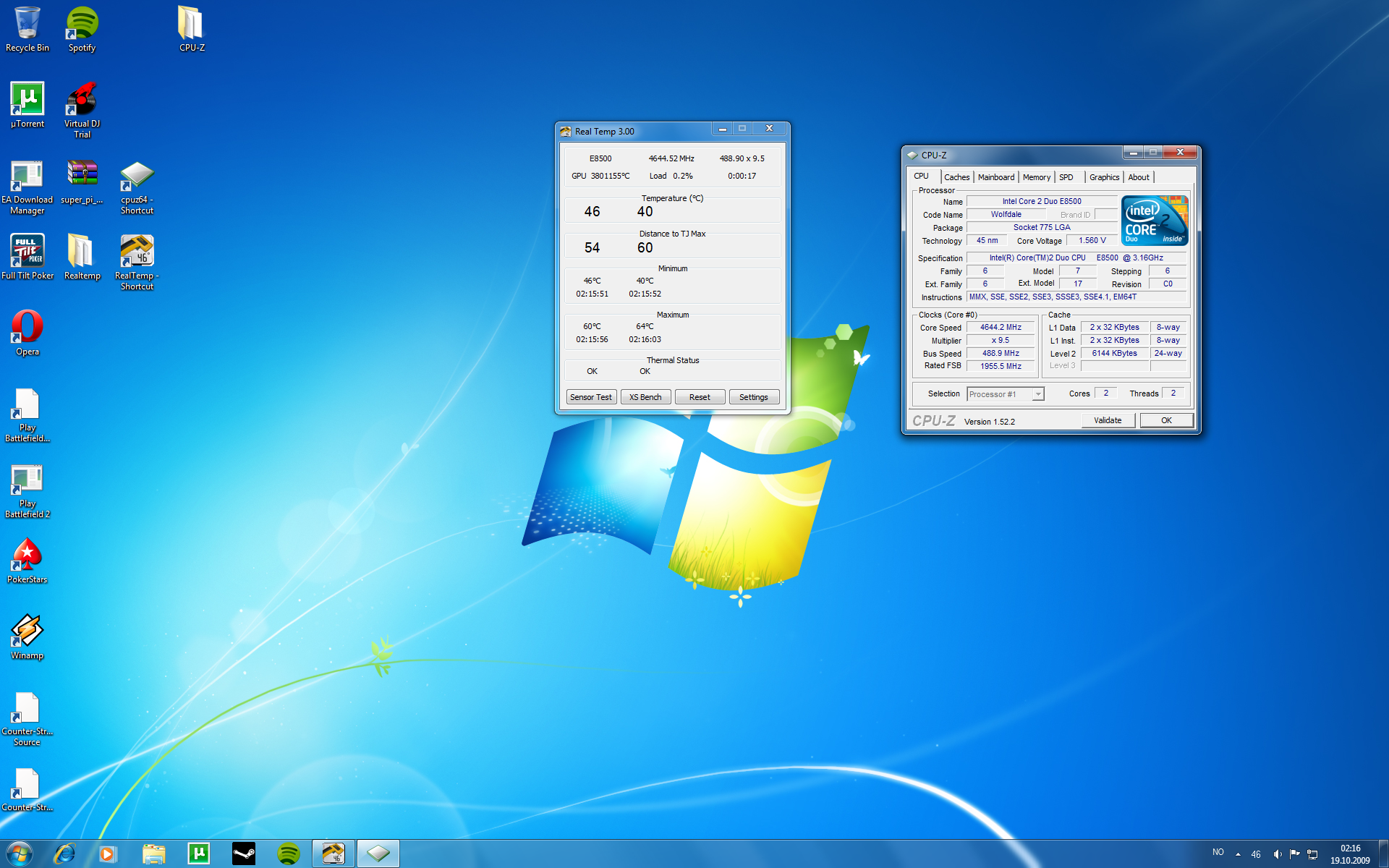Open the Recycle Bin desktop icon
This screenshot has height=868, width=1389.
(27, 29)
